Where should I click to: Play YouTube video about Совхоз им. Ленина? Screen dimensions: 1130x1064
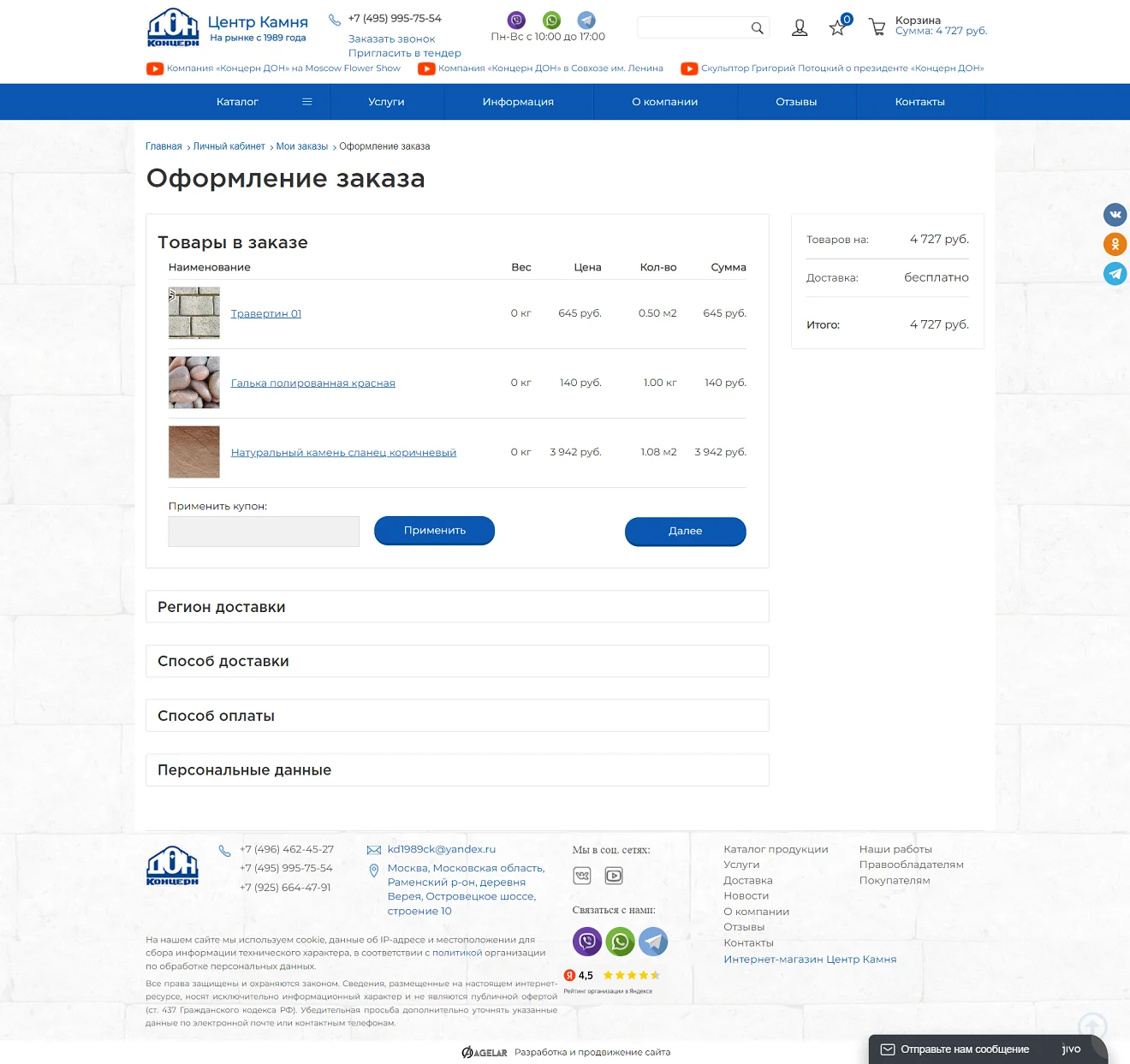540,68
